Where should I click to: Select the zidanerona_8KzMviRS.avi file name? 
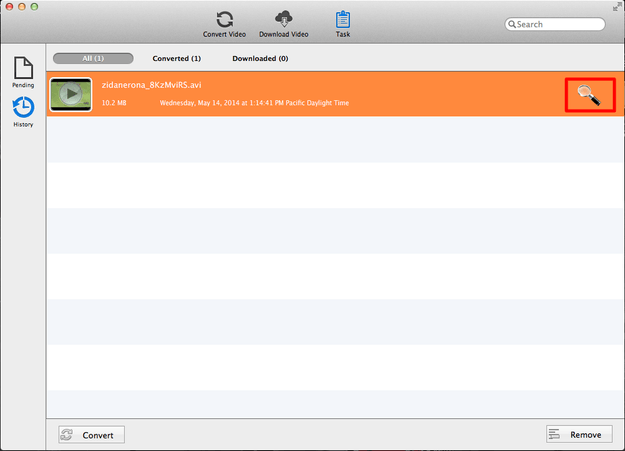(x=151, y=85)
